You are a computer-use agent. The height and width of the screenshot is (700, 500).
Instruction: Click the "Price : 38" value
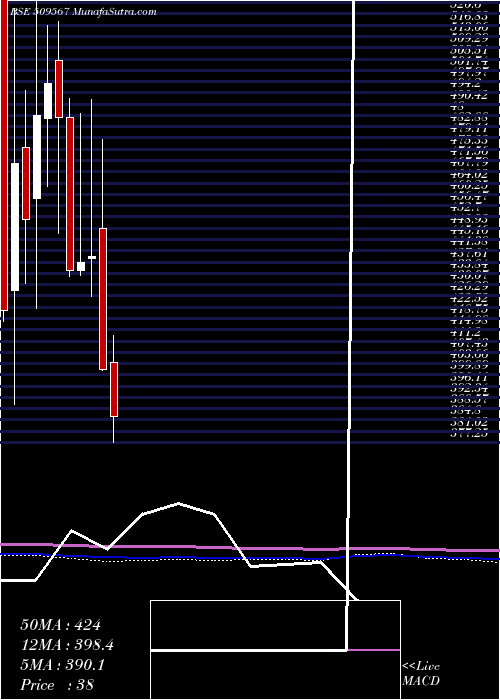pyautogui.click(x=58, y=685)
